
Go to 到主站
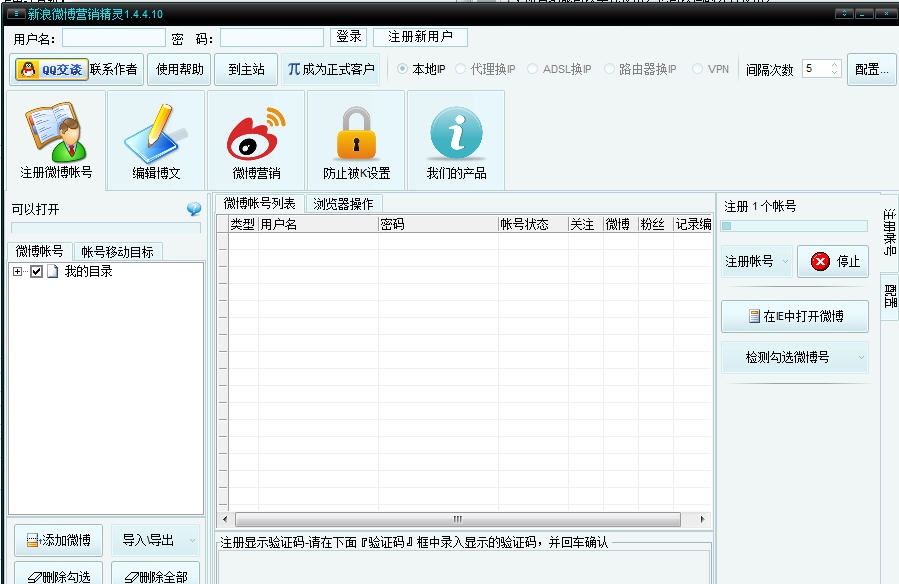tap(246, 69)
